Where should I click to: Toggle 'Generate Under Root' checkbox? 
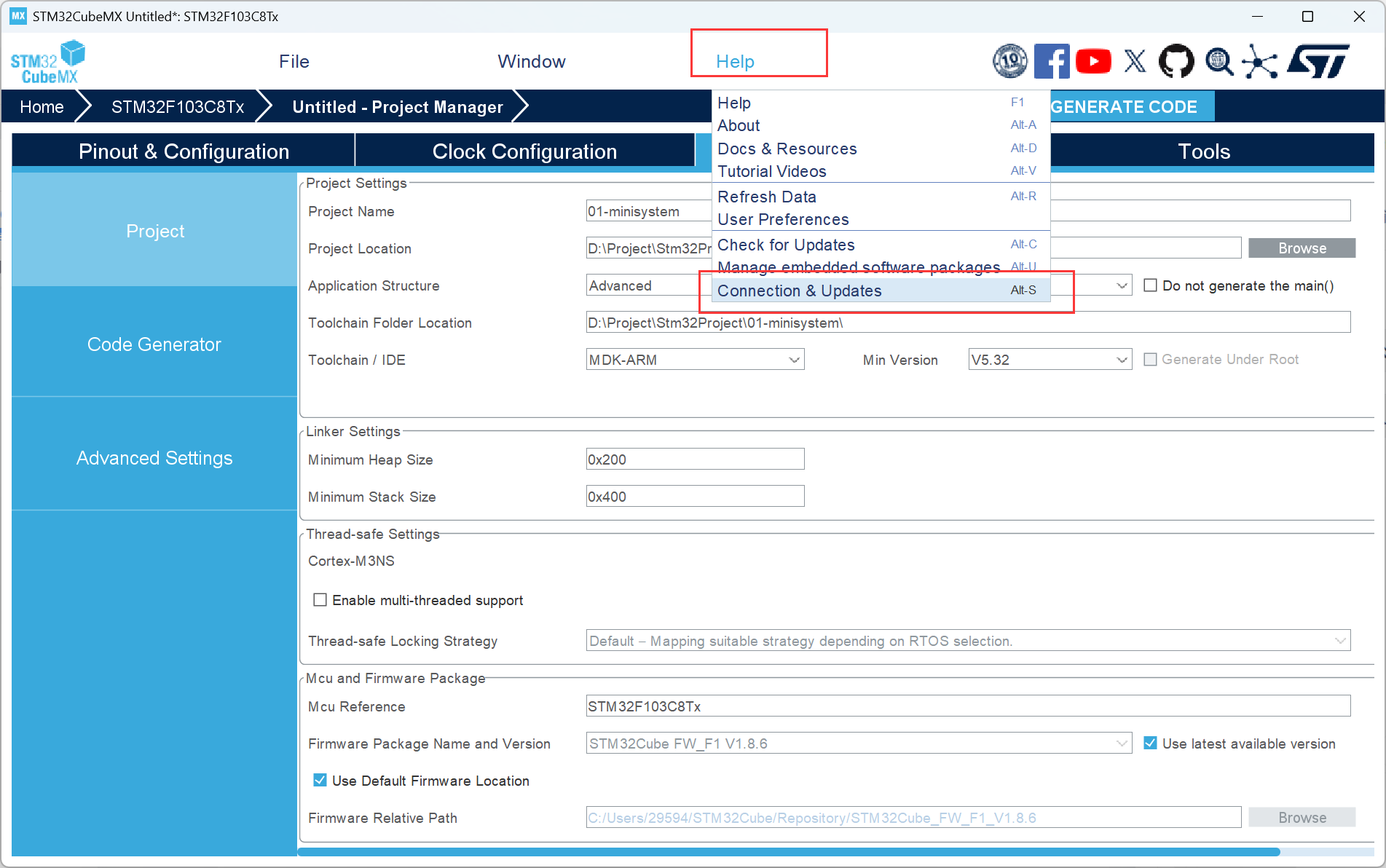point(1151,360)
